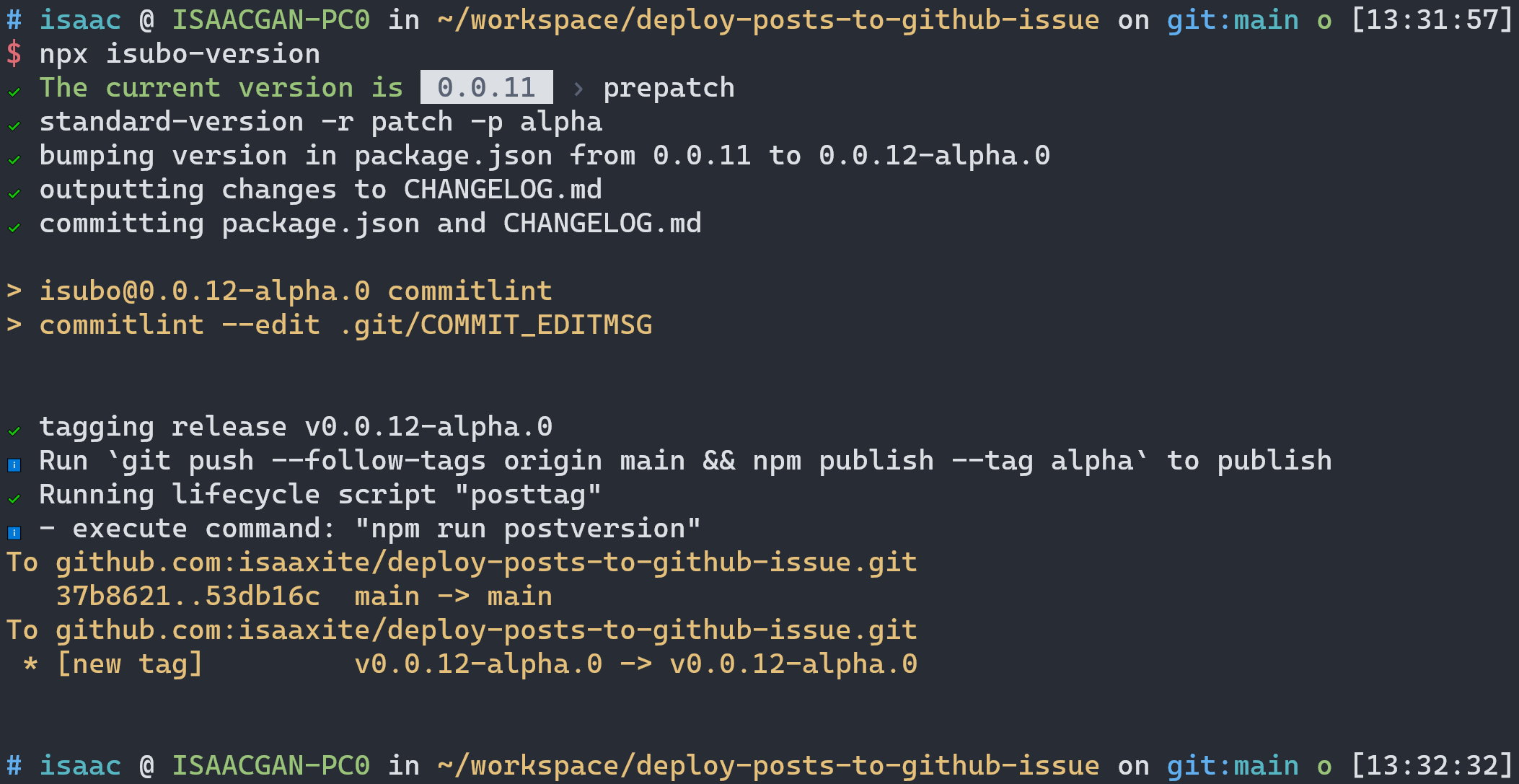Click the chevron arrow before "prepatch"
1519x784 pixels.
[x=578, y=89]
